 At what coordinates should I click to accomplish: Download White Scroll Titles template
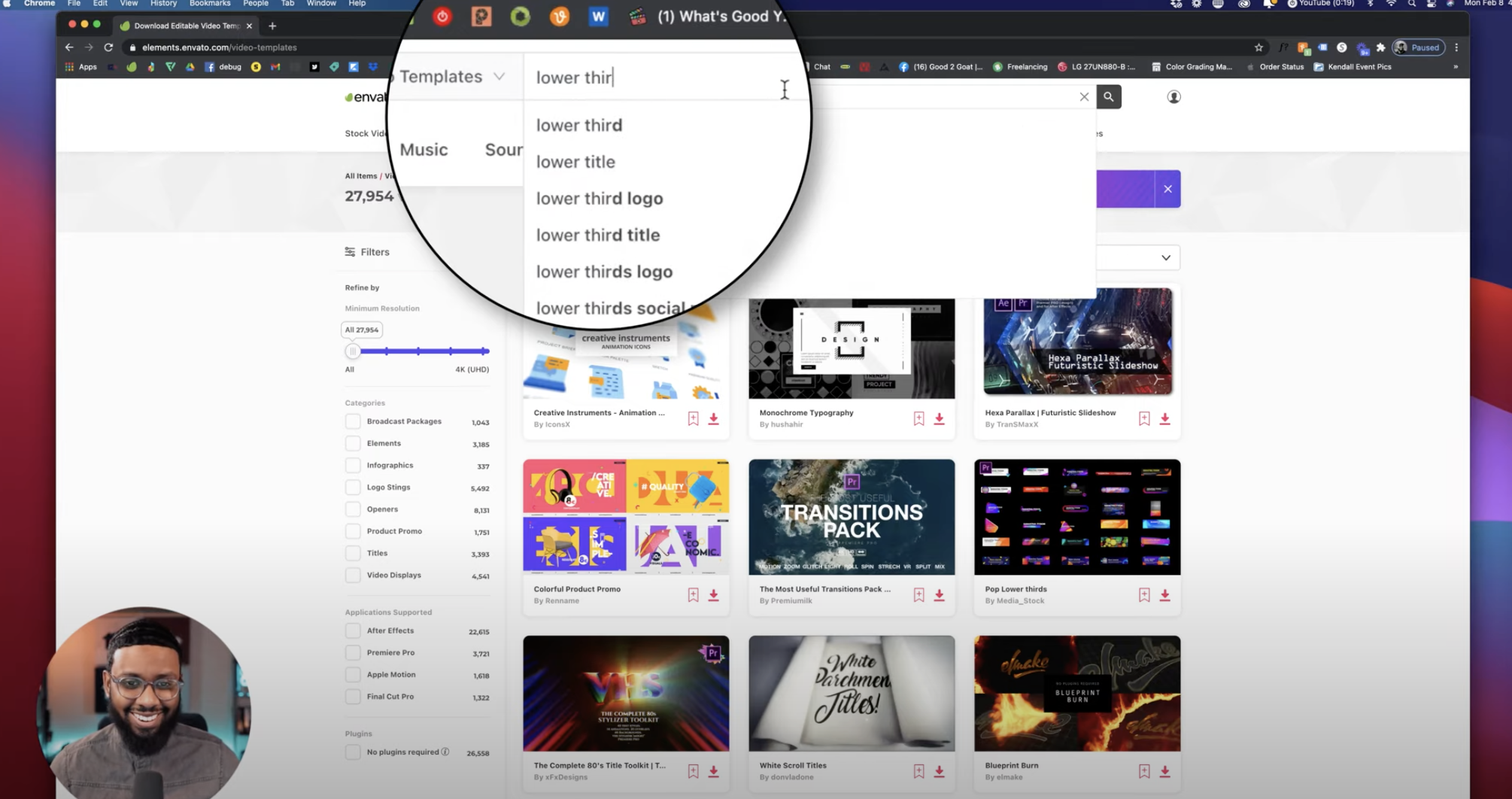(939, 771)
